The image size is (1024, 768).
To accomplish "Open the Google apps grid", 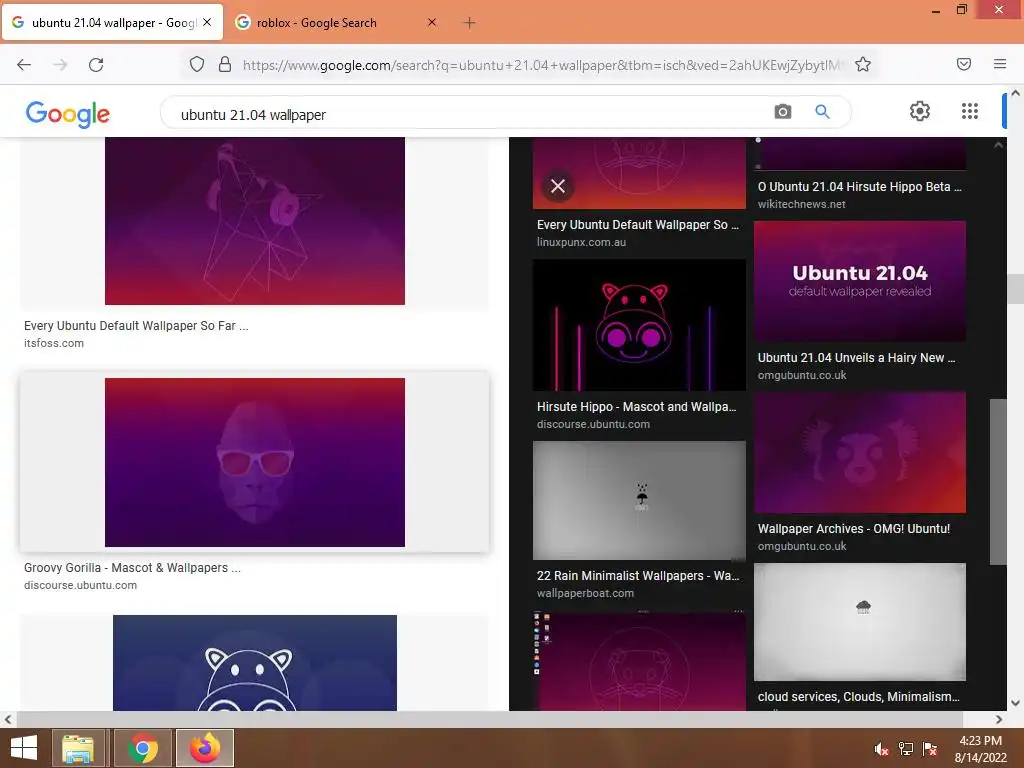I will [x=970, y=111].
